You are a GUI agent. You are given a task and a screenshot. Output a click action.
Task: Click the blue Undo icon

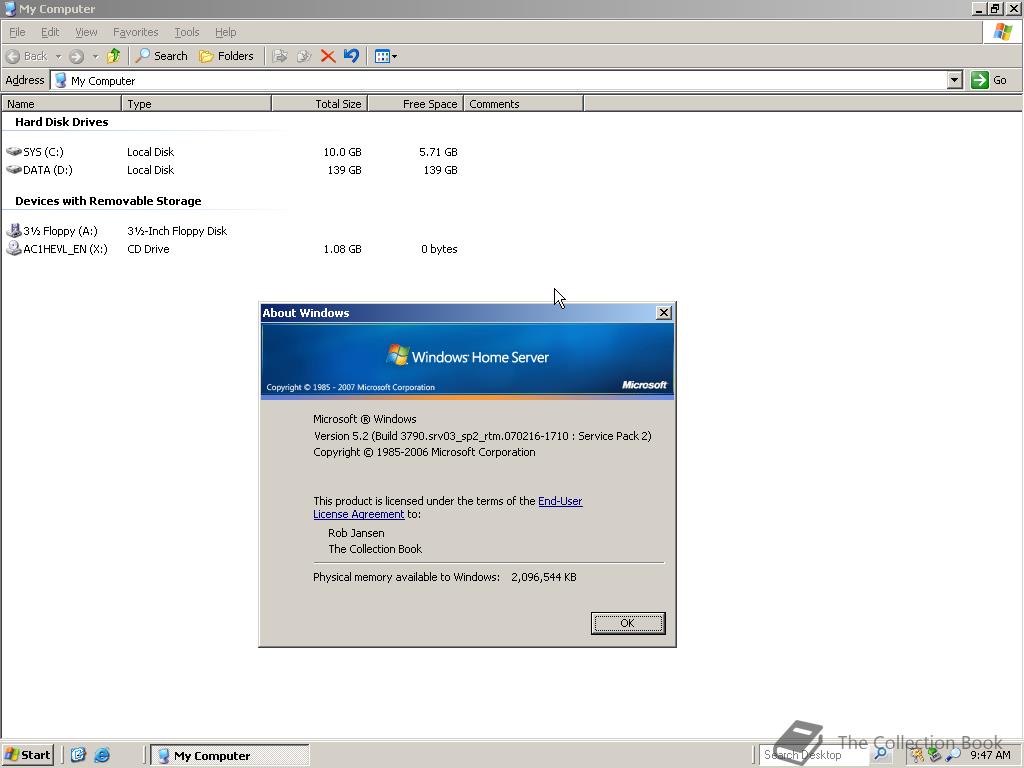(x=351, y=56)
